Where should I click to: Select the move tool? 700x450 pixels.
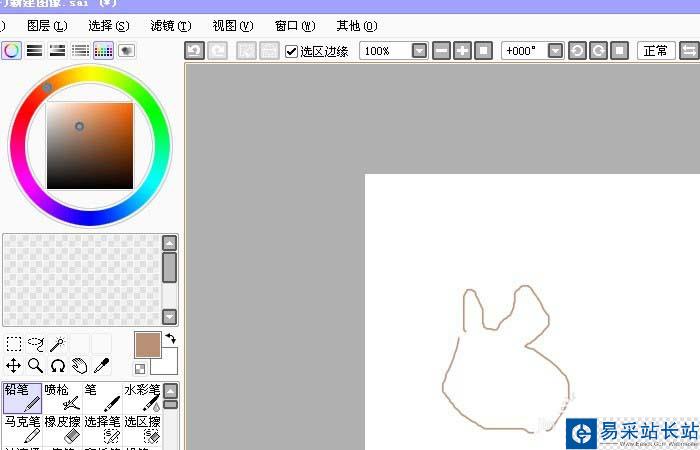pos(14,366)
